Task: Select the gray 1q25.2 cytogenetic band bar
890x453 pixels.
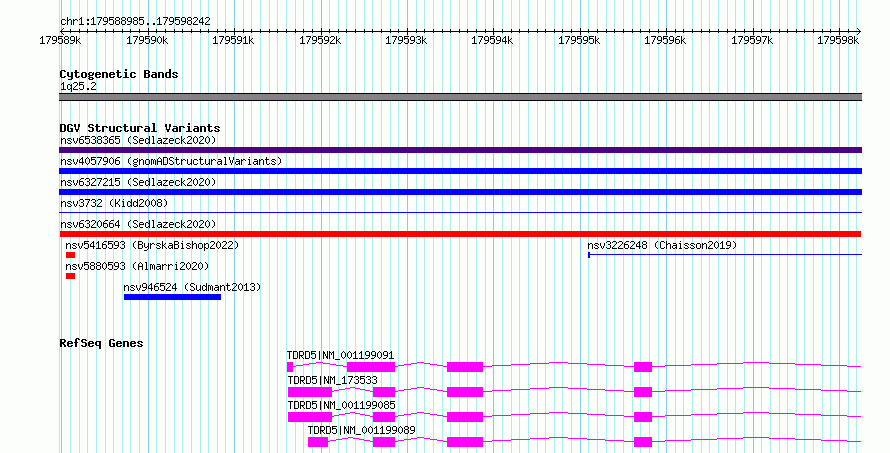Action: click(x=460, y=97)
